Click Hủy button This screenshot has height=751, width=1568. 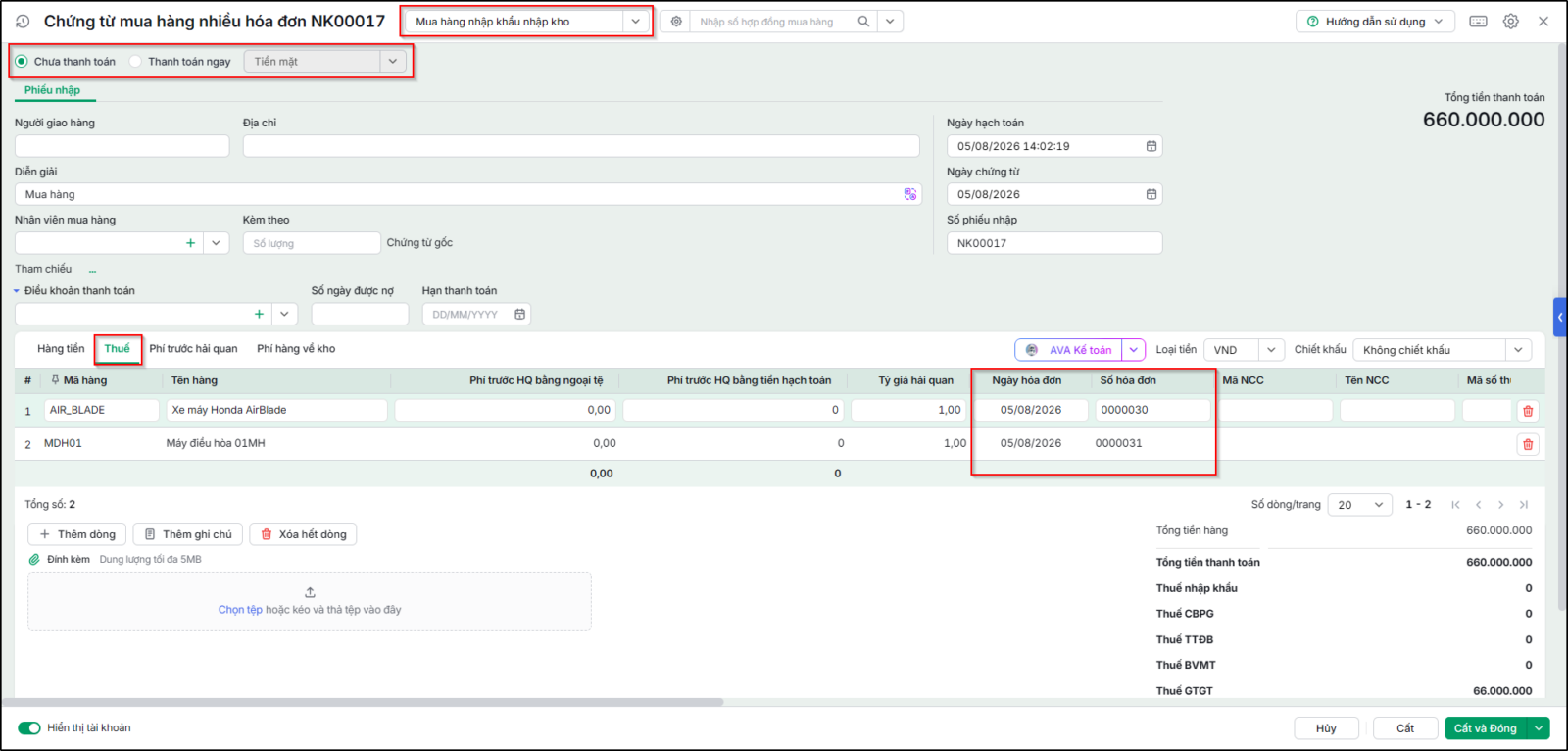(1326, 727)
